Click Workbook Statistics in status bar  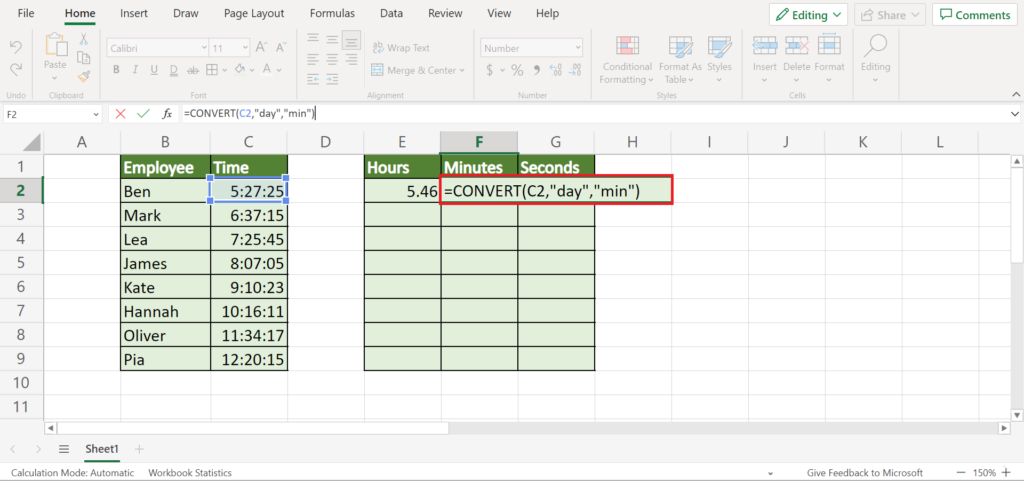pyautogui.click(x=189, y=473)
